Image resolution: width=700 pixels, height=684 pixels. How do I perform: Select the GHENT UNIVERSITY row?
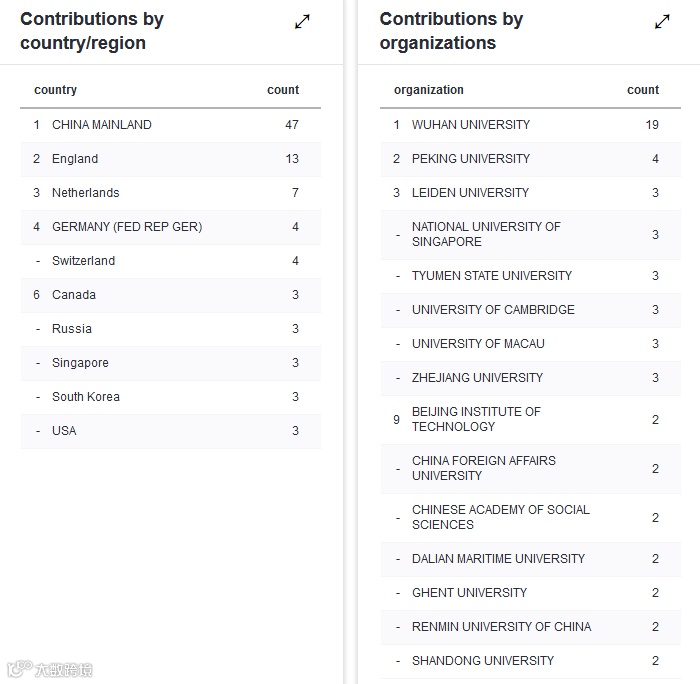tap(469, 593)
